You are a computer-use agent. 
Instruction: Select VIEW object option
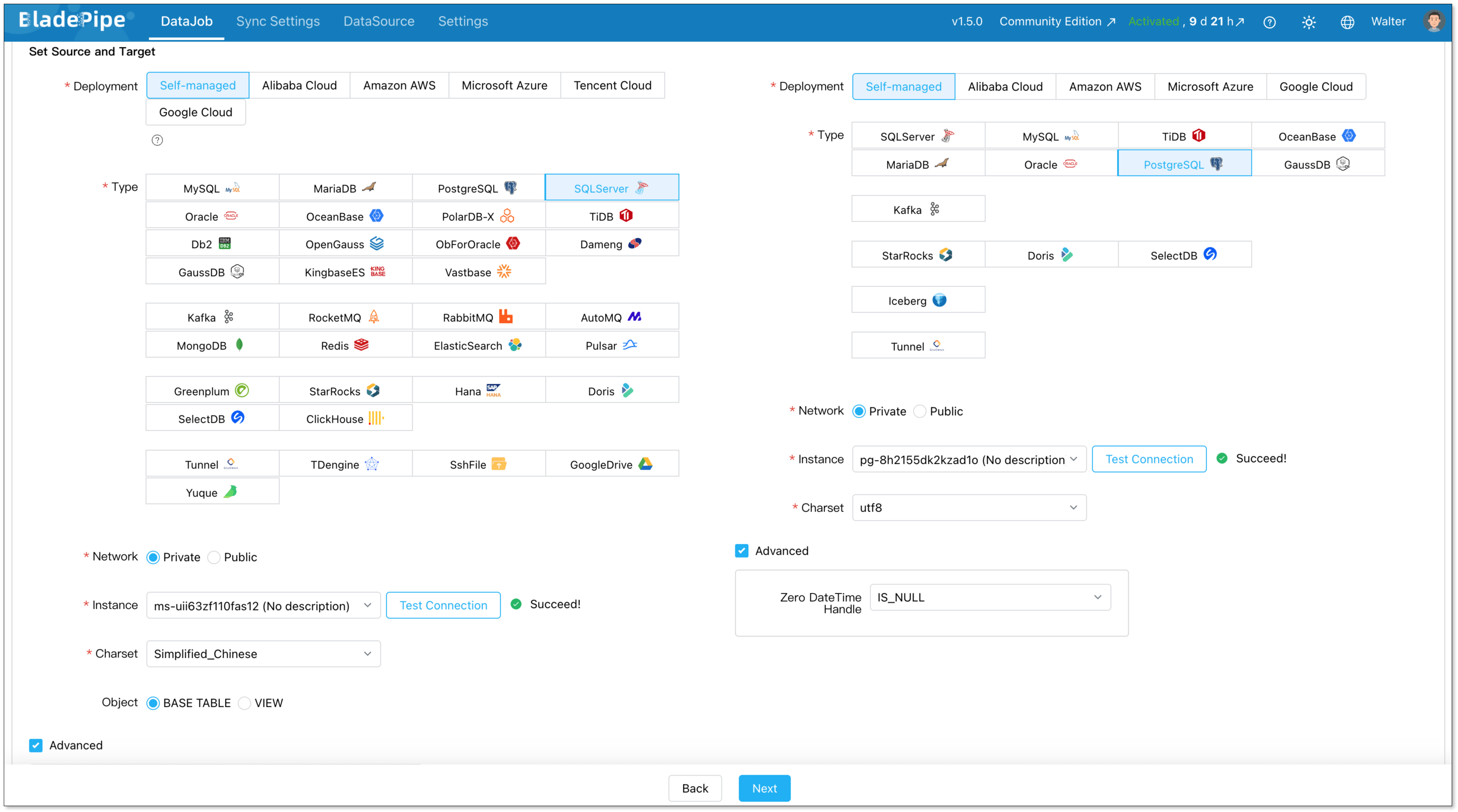coord(245,703)
